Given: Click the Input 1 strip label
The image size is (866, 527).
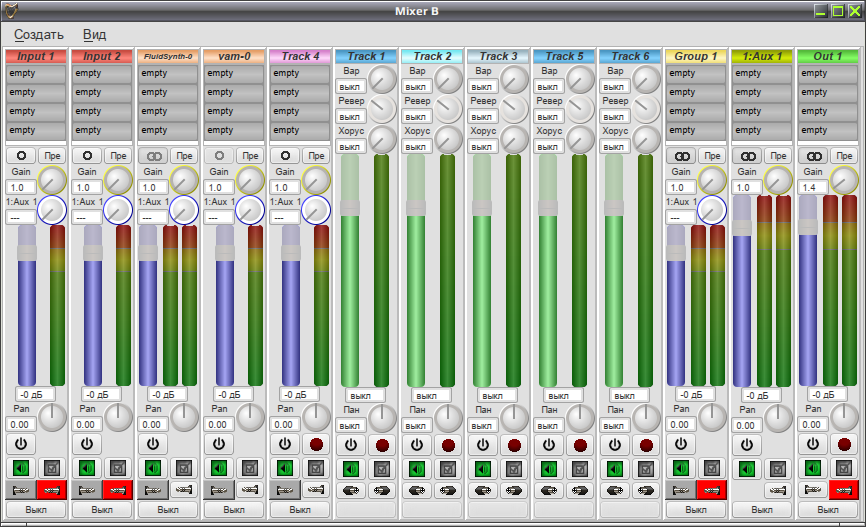Looking at the screenshot, I should click(x=36, y=56).
